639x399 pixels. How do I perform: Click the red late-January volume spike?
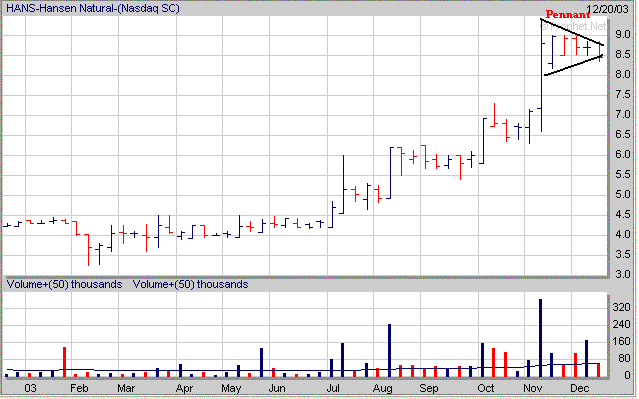pyautogui.click(x=64, y=362)
